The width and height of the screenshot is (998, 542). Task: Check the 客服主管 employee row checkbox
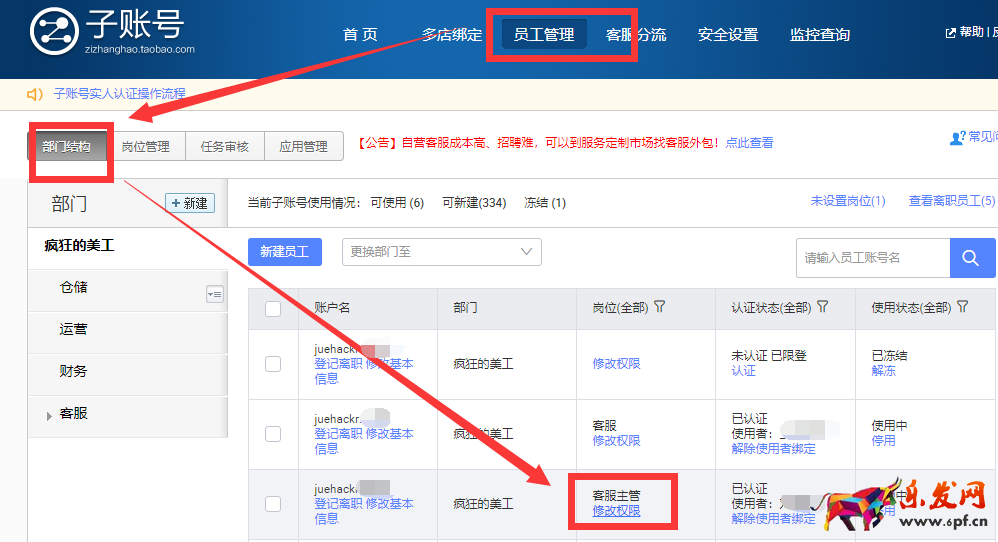(x=273, y=504)
